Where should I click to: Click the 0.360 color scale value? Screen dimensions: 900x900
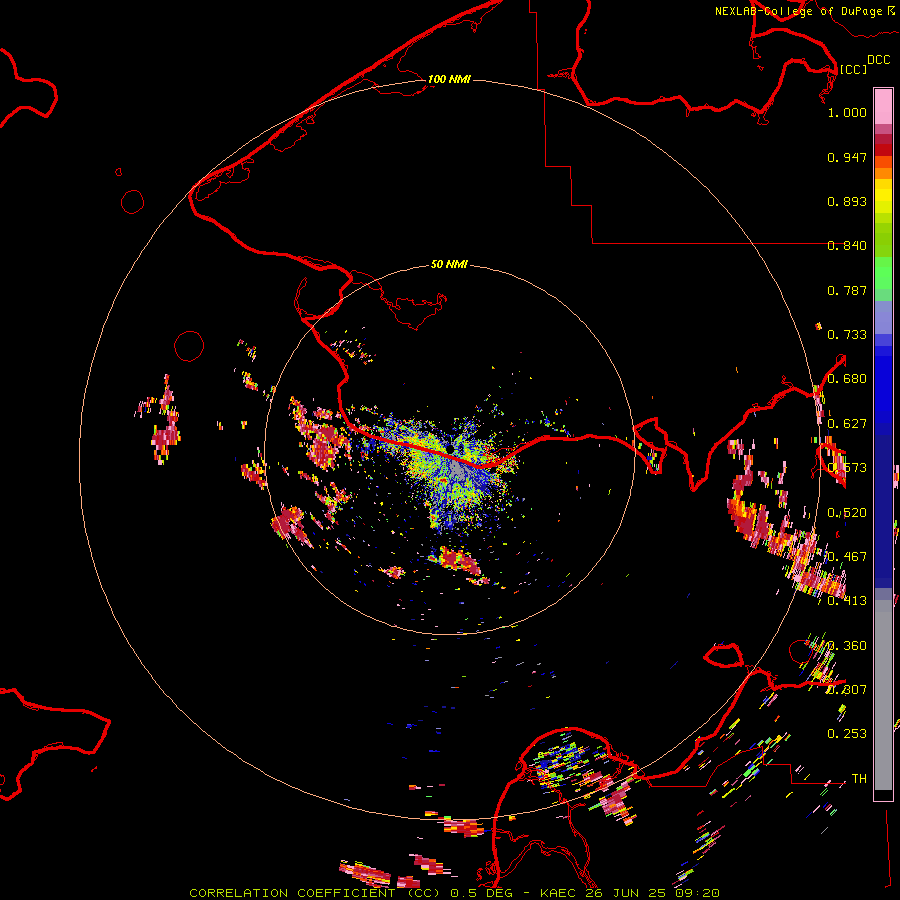847,646
